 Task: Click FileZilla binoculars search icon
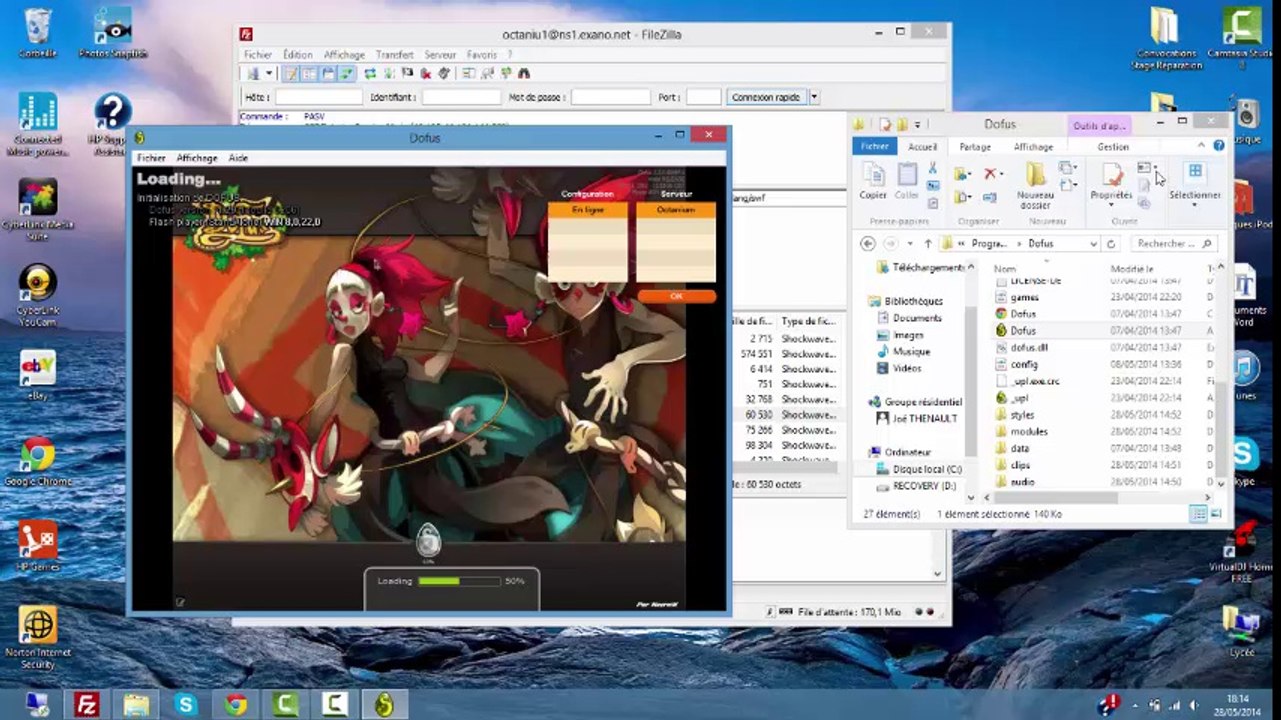[x=523, y=73]
